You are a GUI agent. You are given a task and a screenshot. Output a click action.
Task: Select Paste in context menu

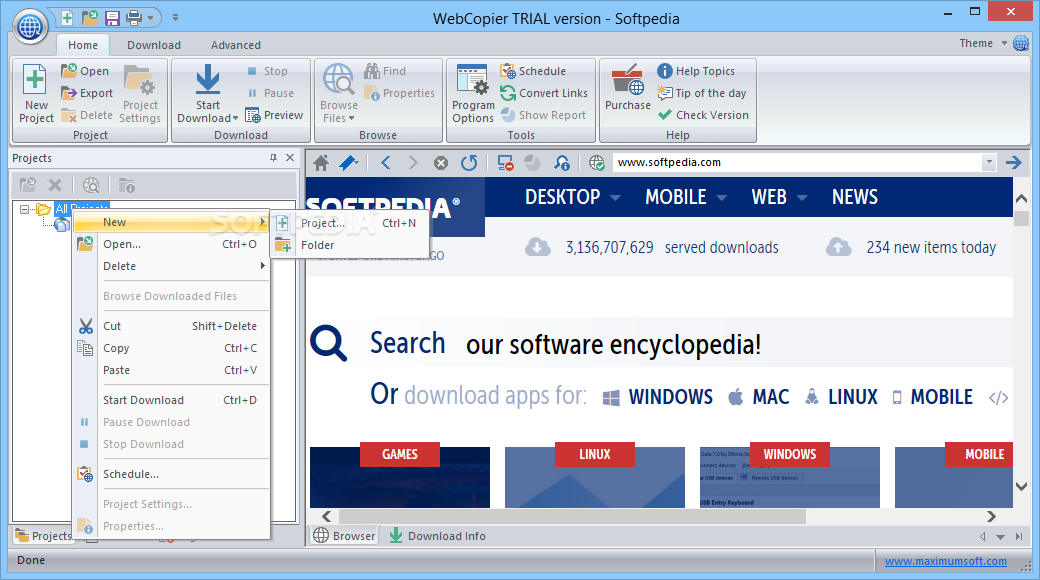[171, 370]
